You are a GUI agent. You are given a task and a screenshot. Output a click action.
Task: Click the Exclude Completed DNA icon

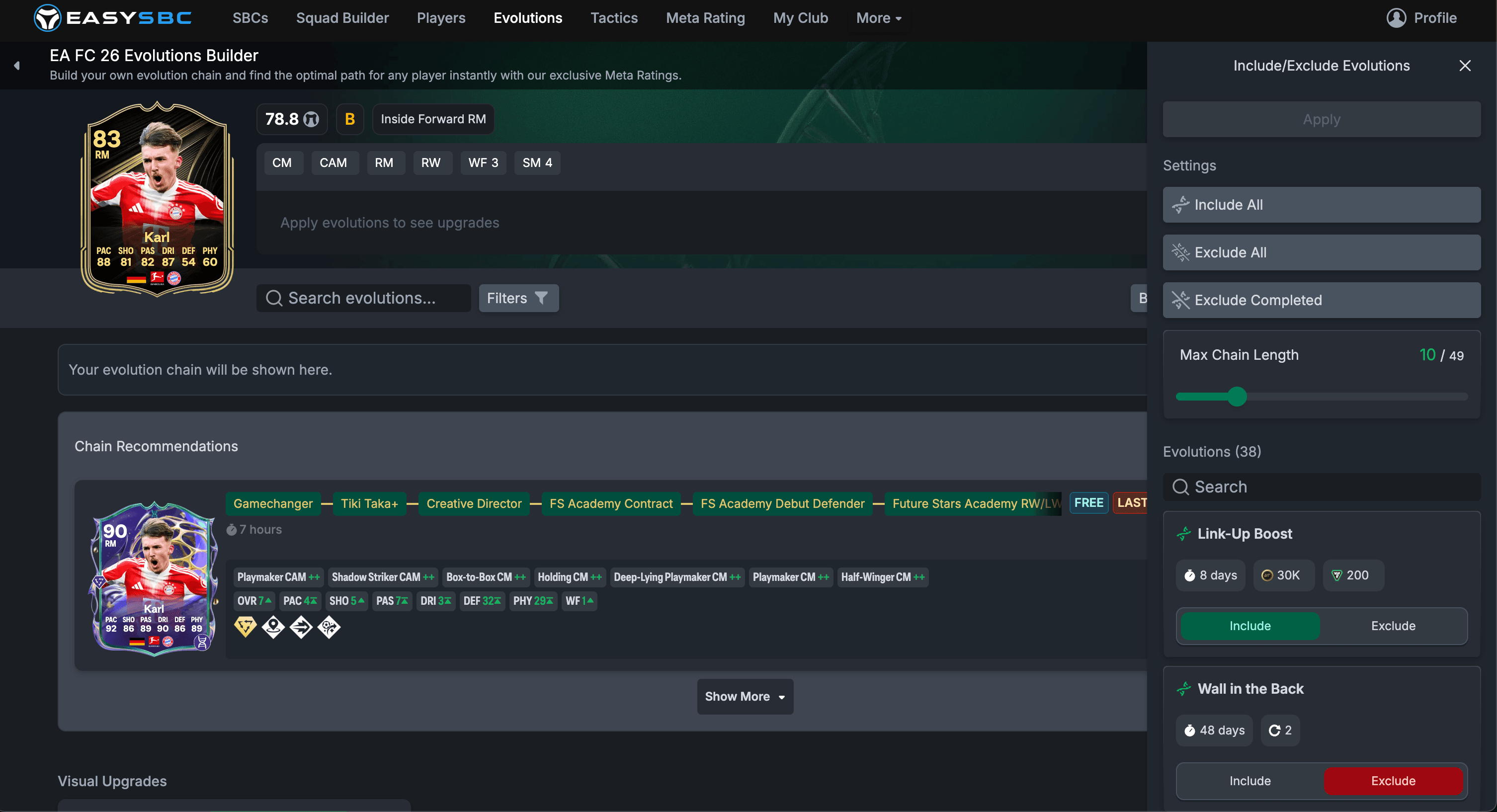(1180, 300)
